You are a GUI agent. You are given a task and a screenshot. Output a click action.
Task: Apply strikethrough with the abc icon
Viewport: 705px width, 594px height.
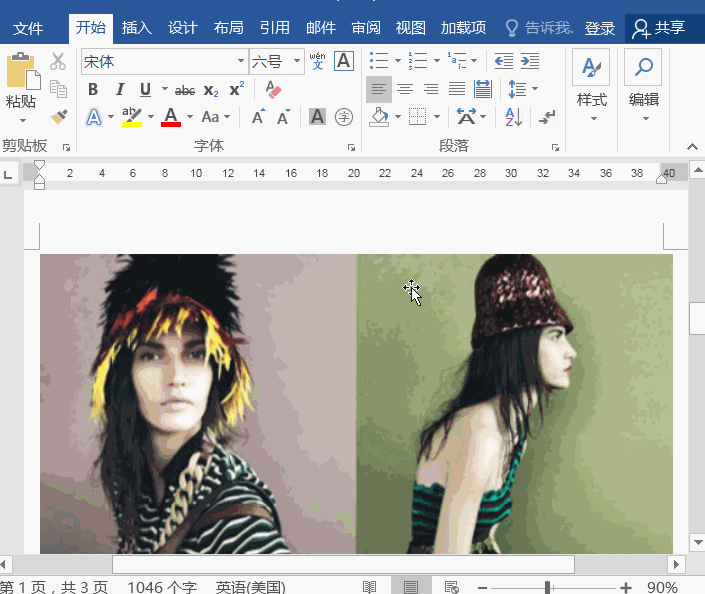pos(184,90)
